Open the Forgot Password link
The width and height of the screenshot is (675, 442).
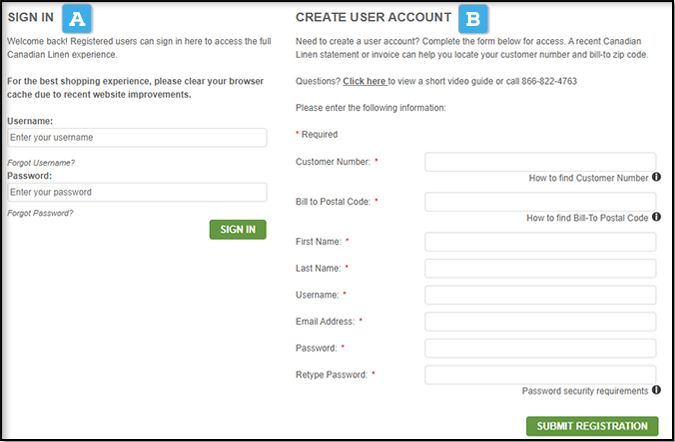coord(40,213)
